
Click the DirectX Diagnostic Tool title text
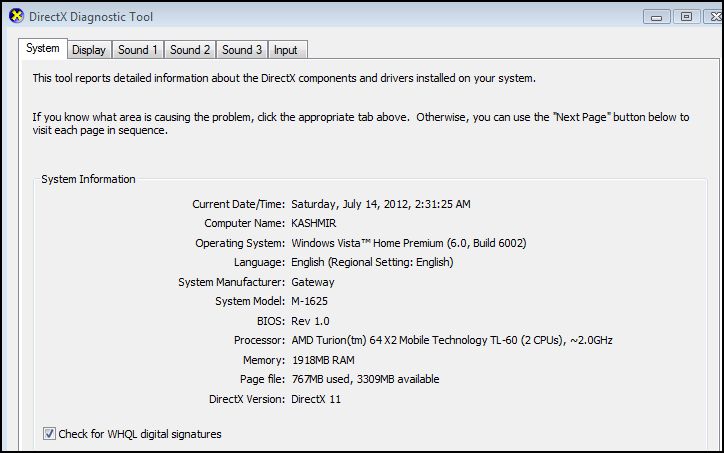click(x=91, y=17)
